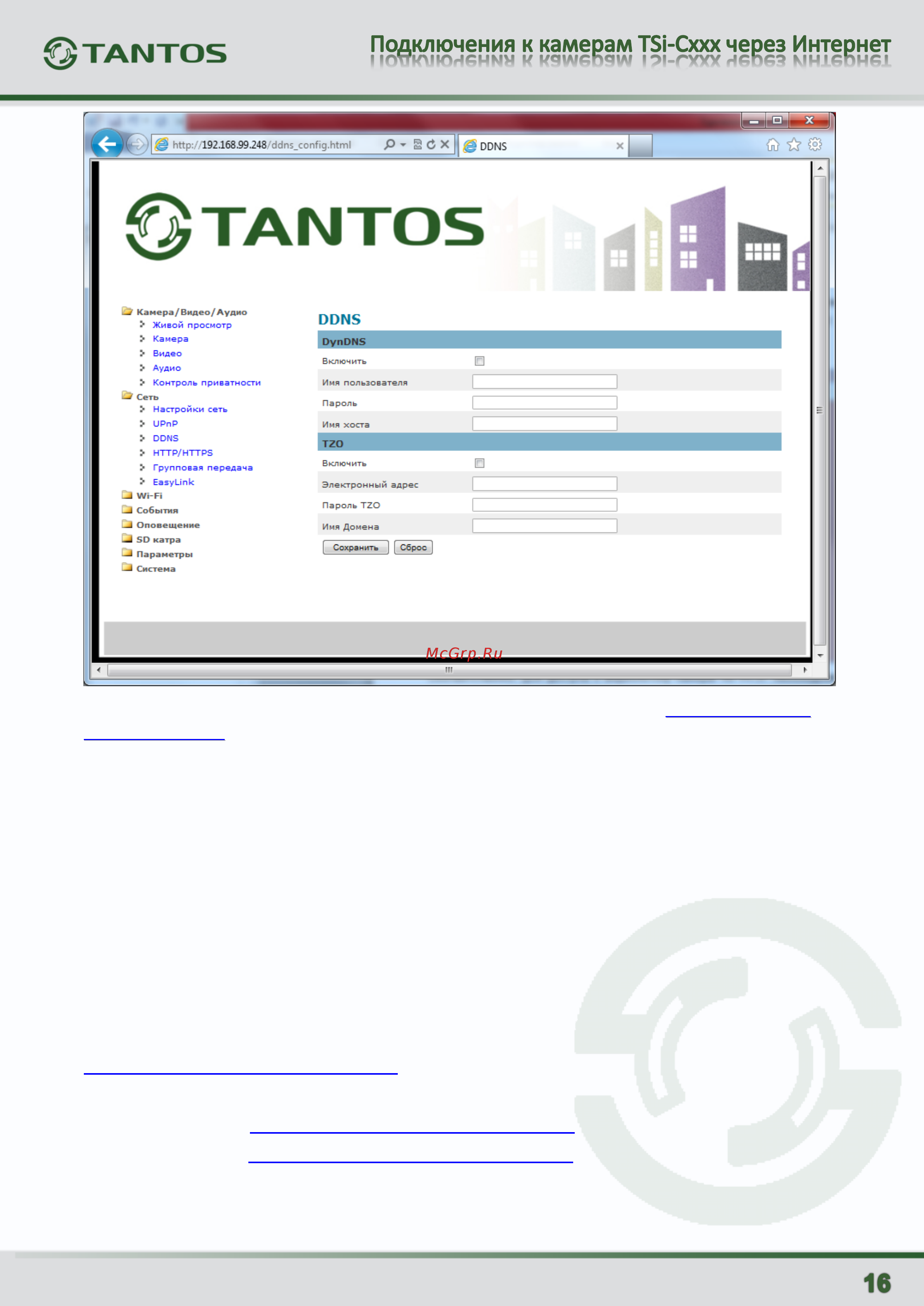Screen dimensions: 924x1306
Task: Stop loading with the X icon
Action: [x=445, y=144]
